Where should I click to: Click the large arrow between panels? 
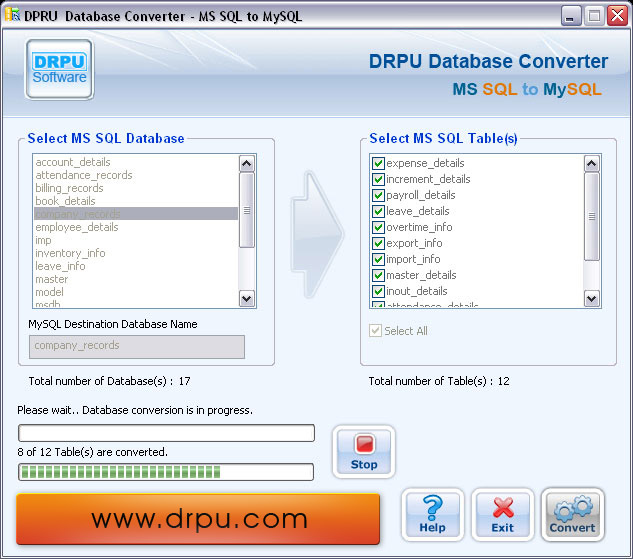(317, 234)
